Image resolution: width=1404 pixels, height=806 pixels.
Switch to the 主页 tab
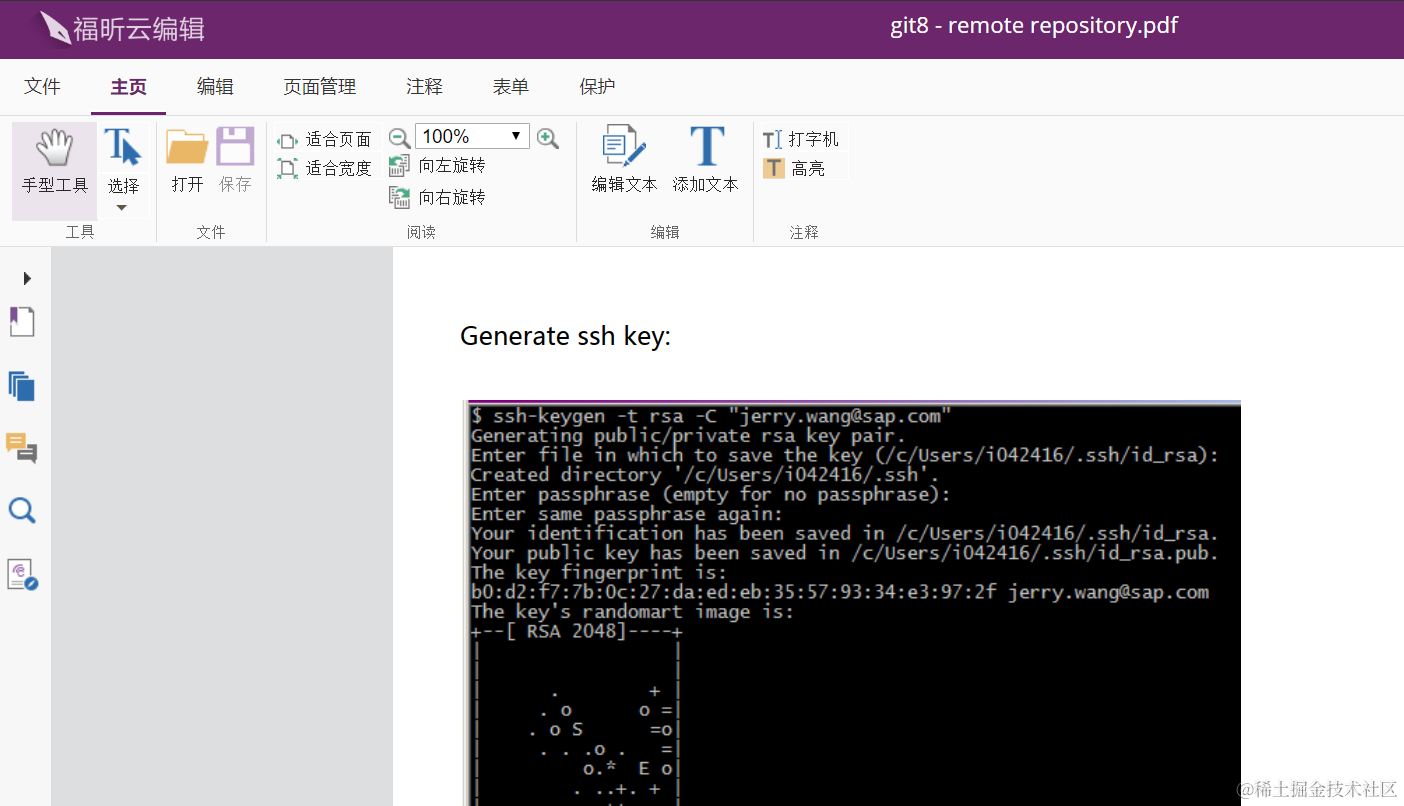coord(128,87)
